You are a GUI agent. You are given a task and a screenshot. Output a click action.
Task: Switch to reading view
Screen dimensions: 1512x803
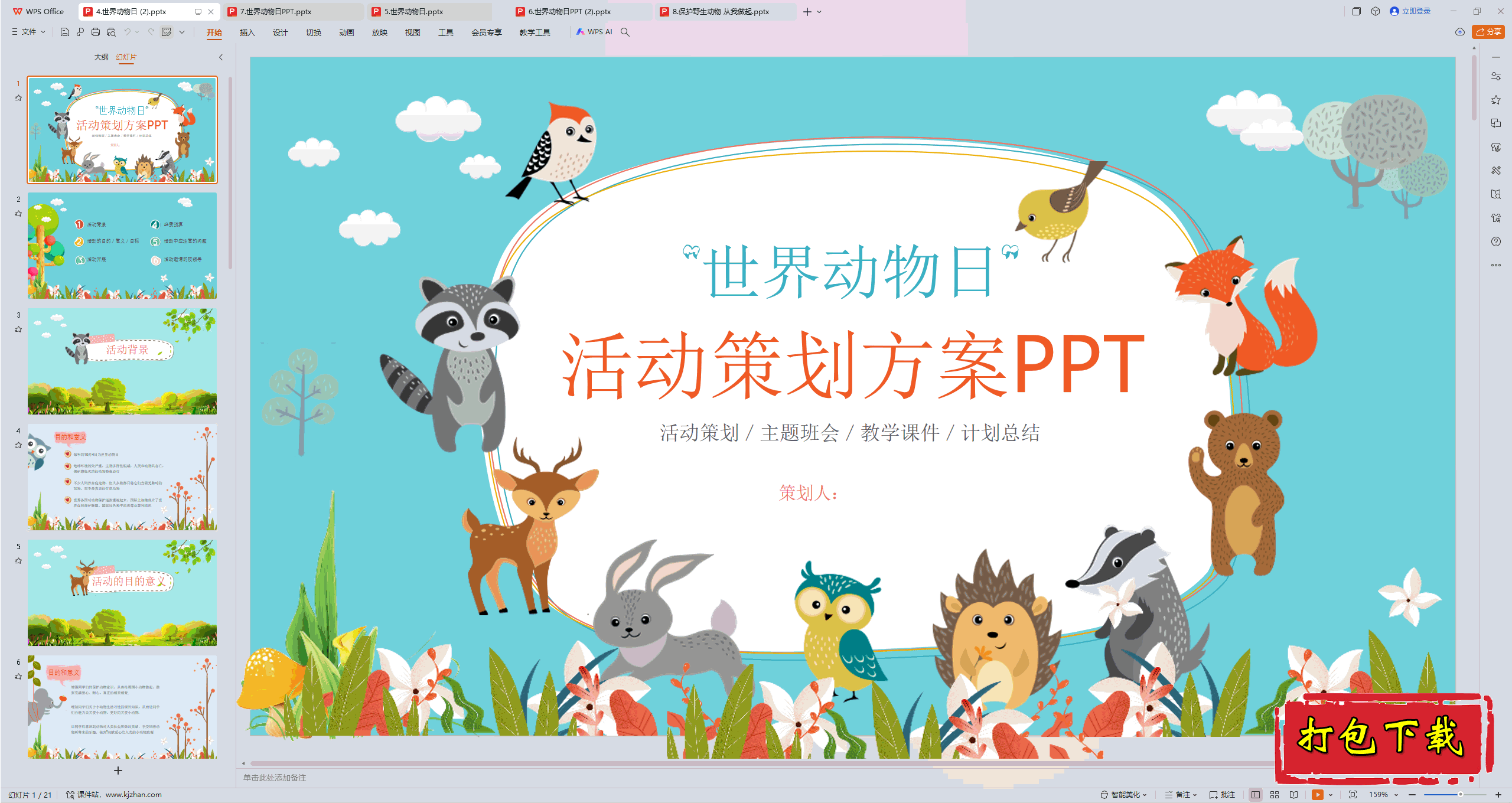point(1294,795)
